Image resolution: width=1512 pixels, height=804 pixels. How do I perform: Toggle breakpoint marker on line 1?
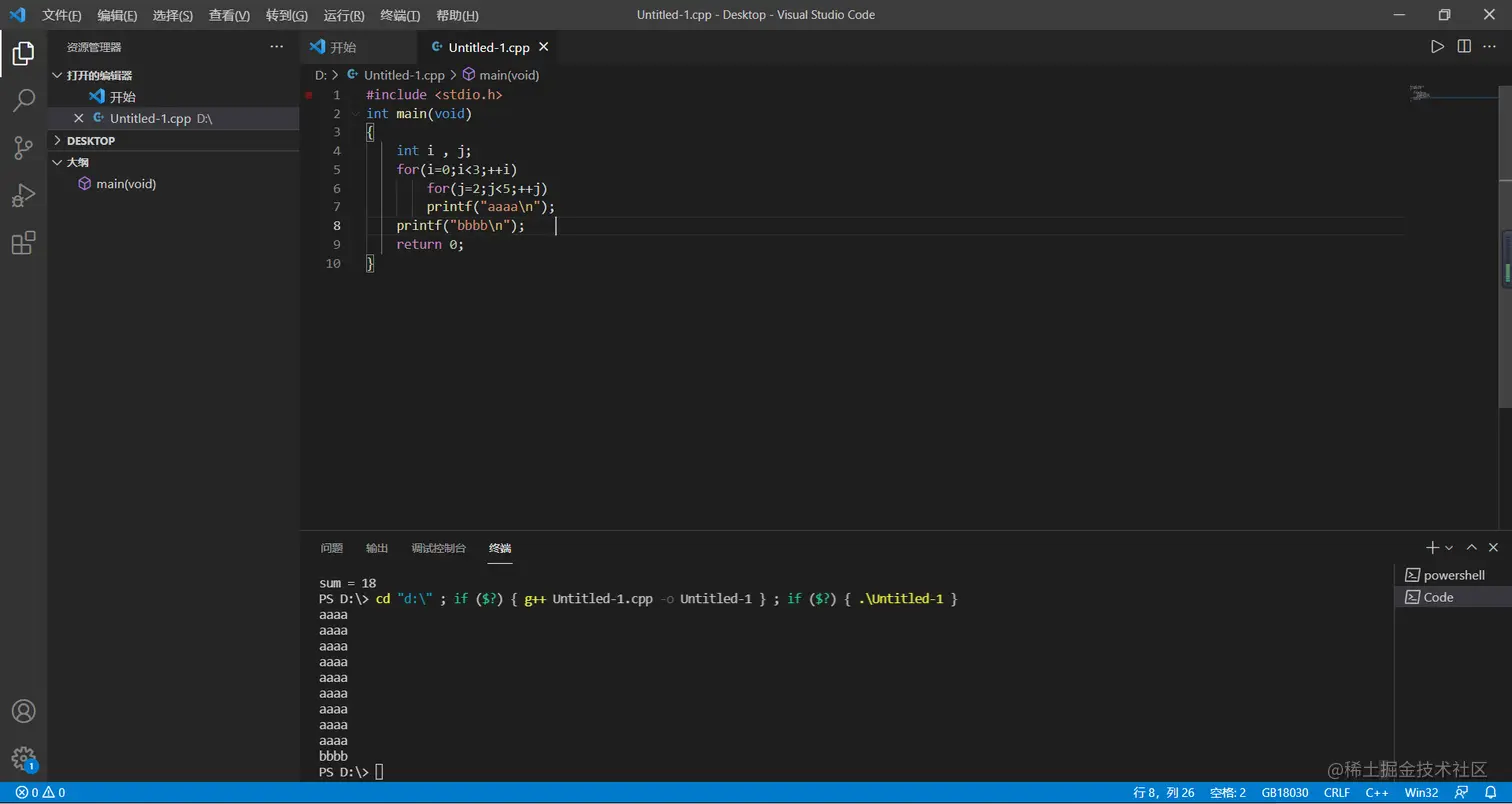point(309,95)
